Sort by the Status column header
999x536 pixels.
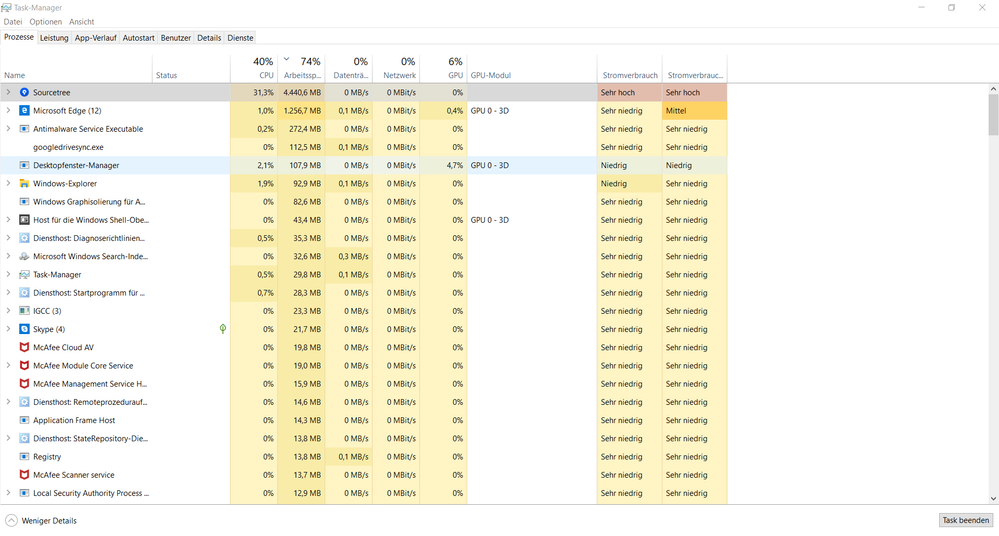(x=191, y=69)
